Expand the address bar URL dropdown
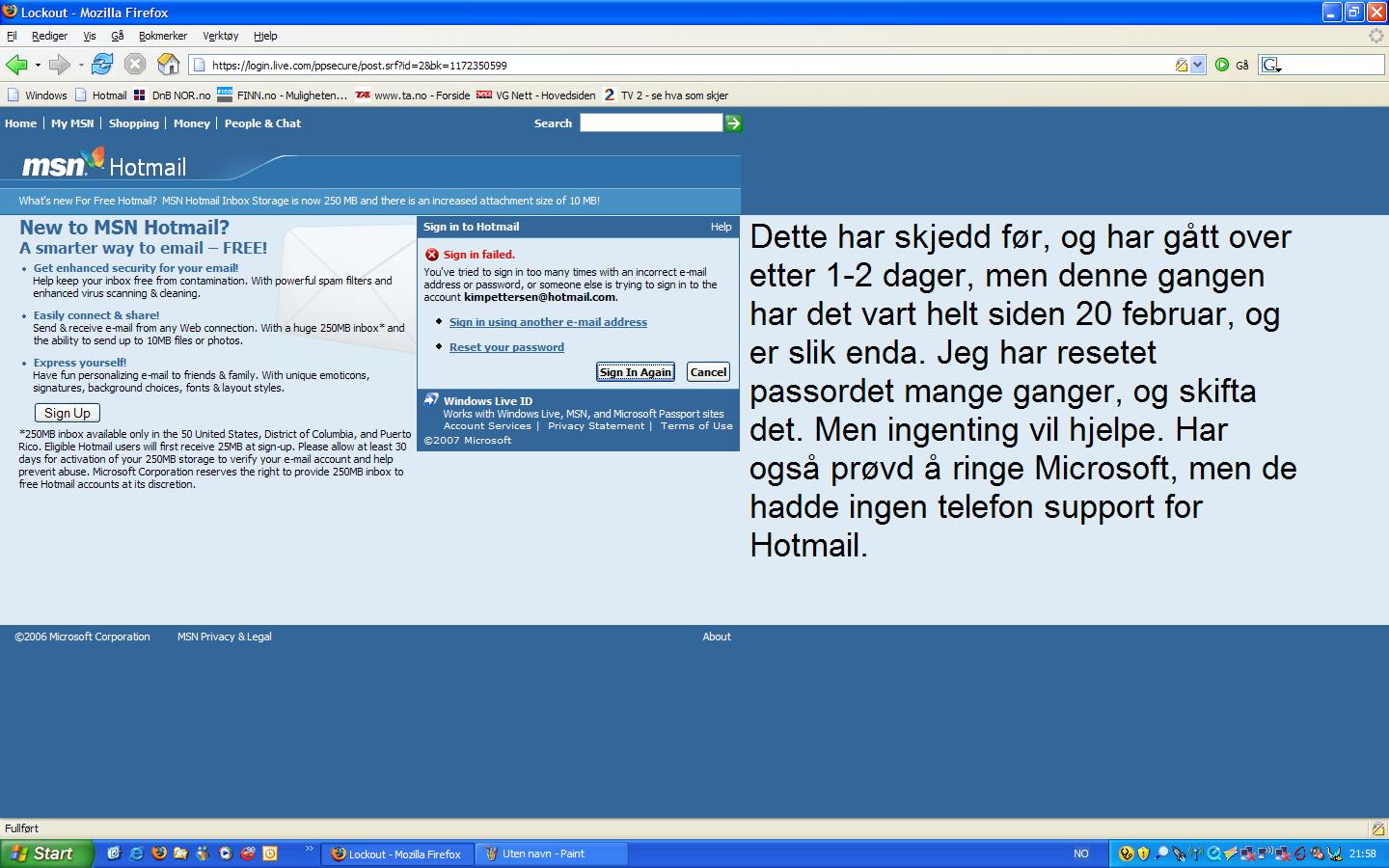Screen dimensions: 1389x868 click(x=1198, y=66)
